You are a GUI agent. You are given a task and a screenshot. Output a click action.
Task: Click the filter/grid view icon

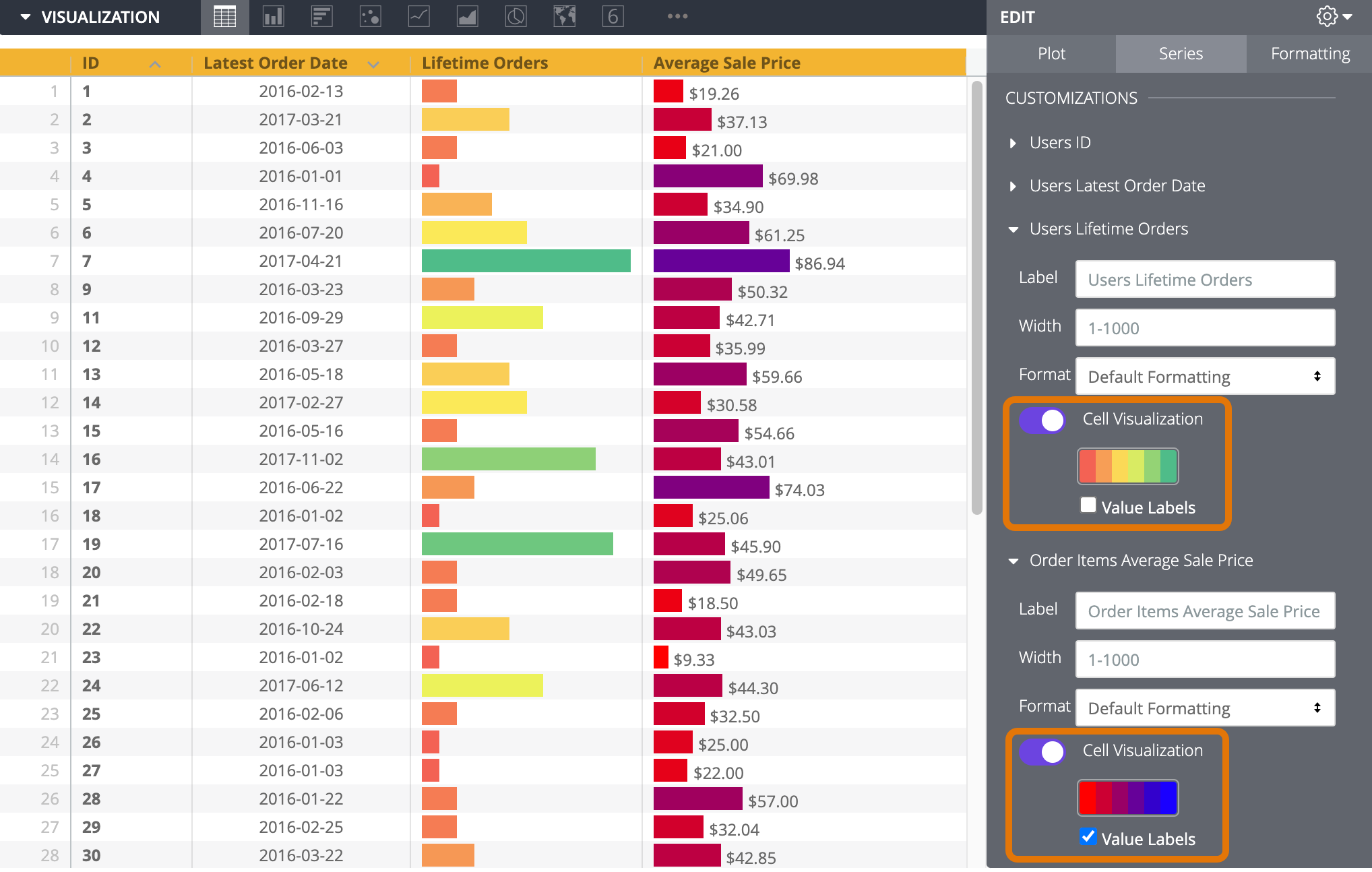(x=222, y=16)
